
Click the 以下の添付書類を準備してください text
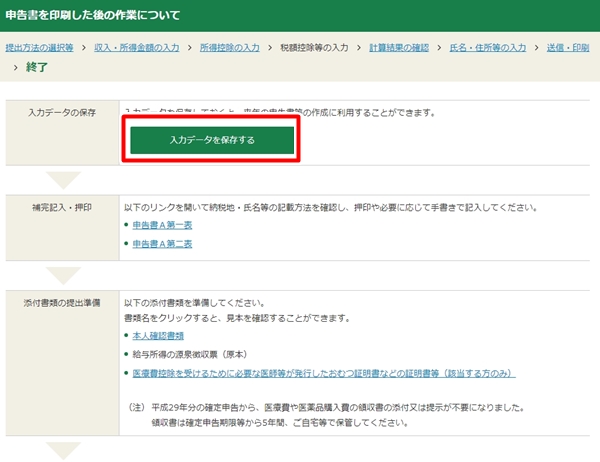[x=194, y=303]
